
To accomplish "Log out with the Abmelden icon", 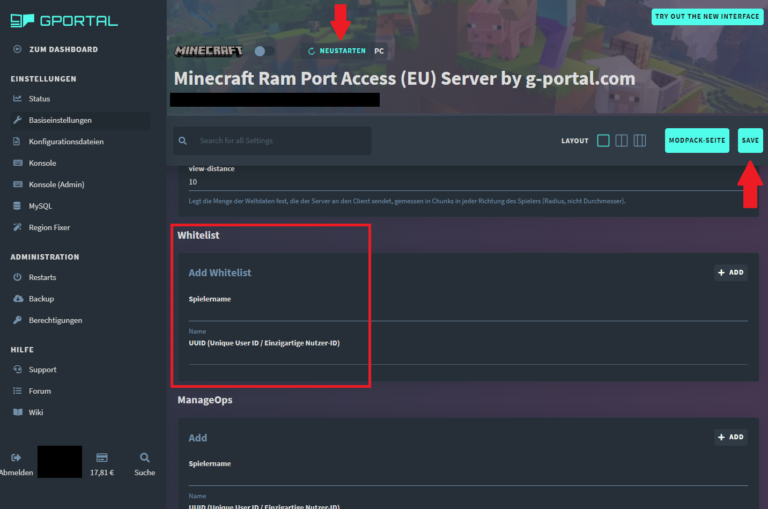I will [16, 458].
